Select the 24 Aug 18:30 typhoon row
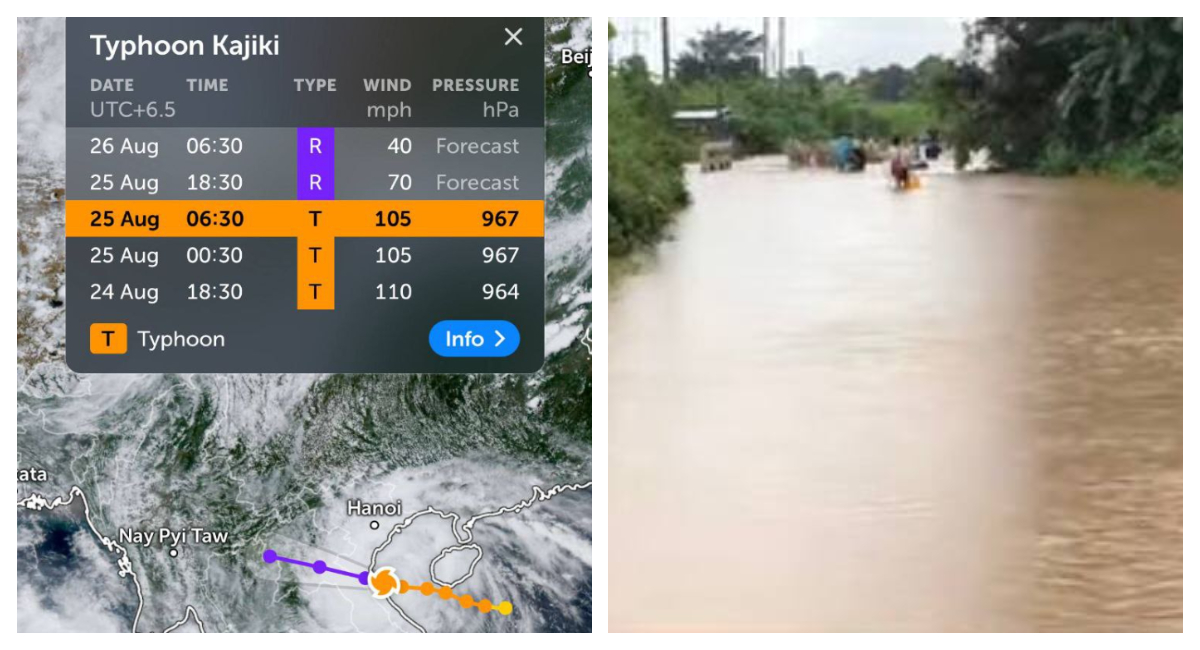 pyautogui.click(x=305, y=291)
